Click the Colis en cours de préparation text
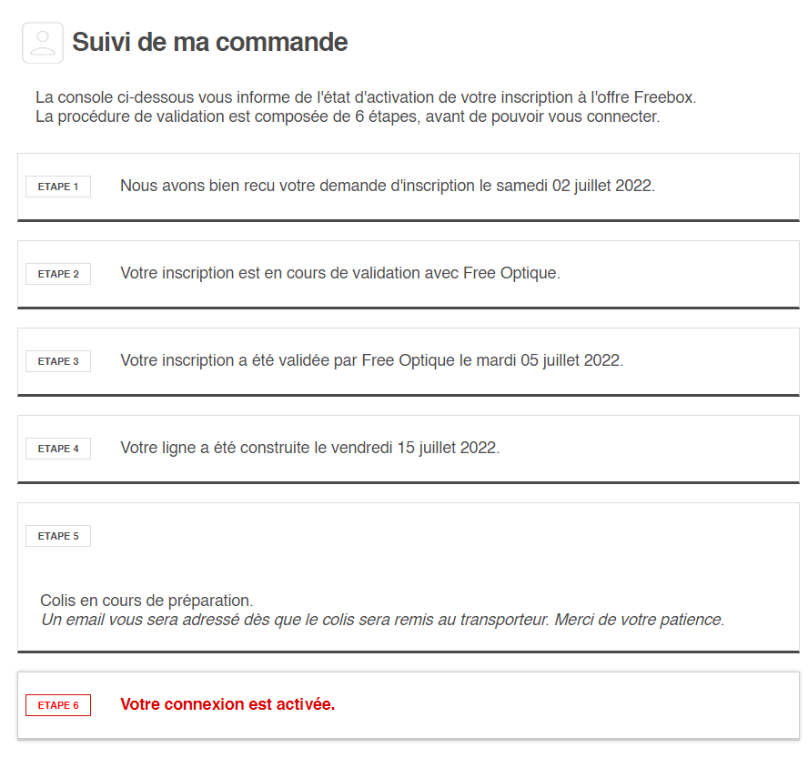Screen dimensions: 808x768 [146, 600]
